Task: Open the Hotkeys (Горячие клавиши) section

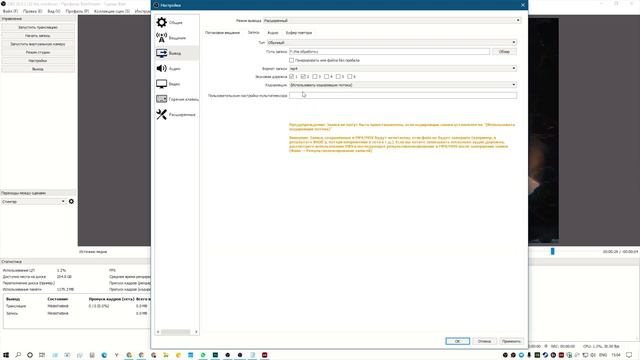Action: (176, 99)
